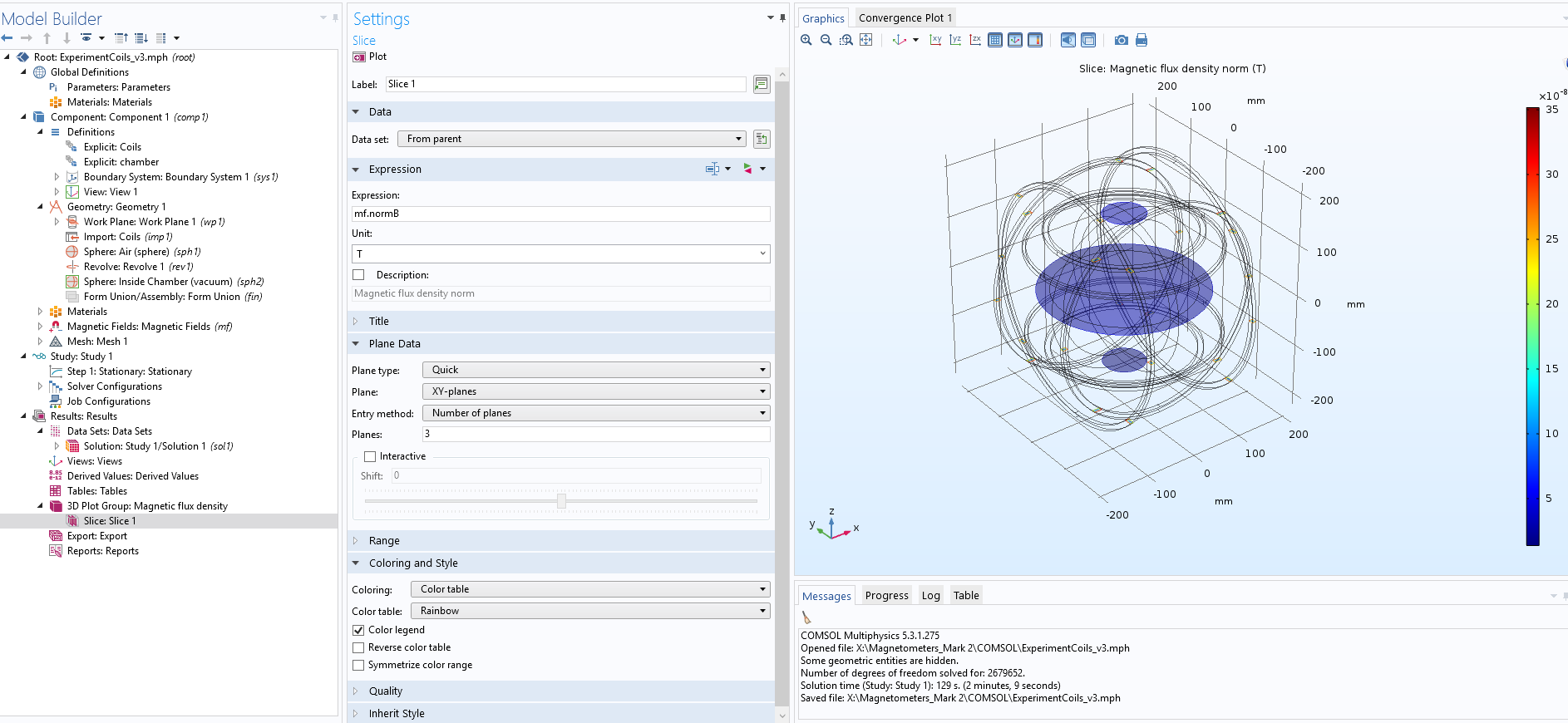Go back with Model Builder left arrow
This screenshot has height=723, width=1568.
[x=7, y=38]
